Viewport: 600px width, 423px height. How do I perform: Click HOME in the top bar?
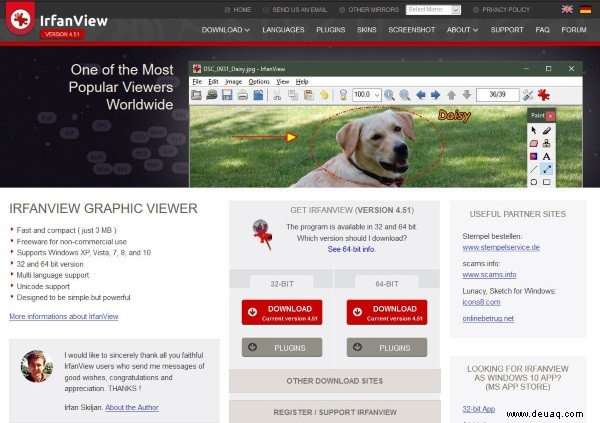238,10
